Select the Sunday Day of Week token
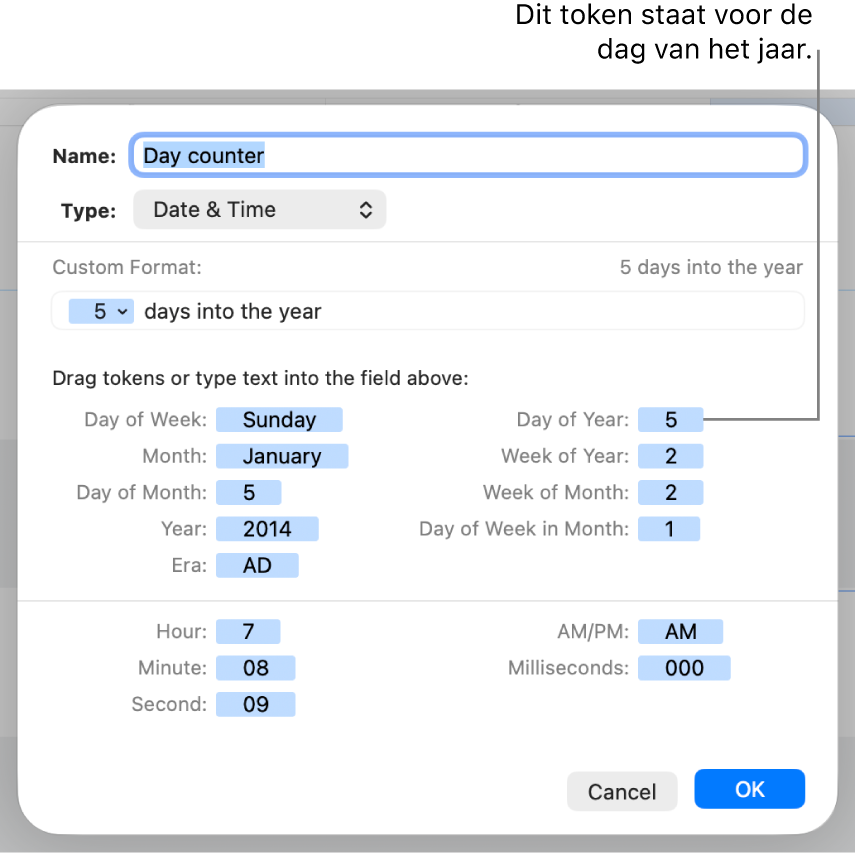Image resolution: width=857 pixels, height=854 pixels. pos(279,420)
